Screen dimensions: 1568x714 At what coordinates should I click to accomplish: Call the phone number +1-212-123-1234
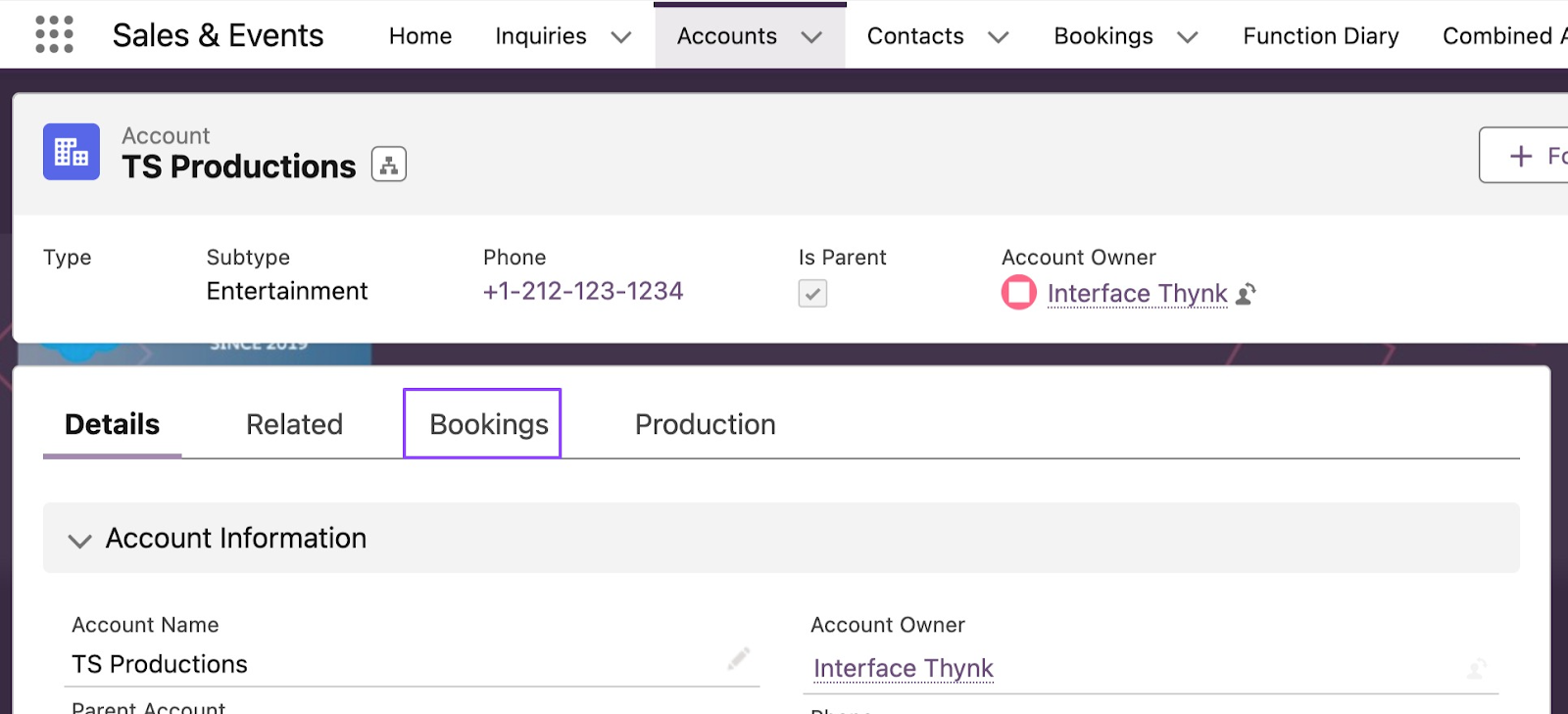click(x=582, y=291)
